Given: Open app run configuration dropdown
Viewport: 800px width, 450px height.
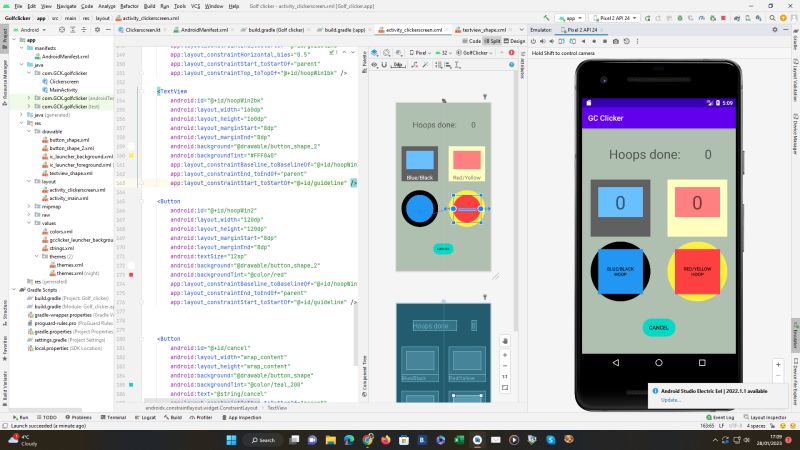Looking at the screenshot, I should 570,18.
